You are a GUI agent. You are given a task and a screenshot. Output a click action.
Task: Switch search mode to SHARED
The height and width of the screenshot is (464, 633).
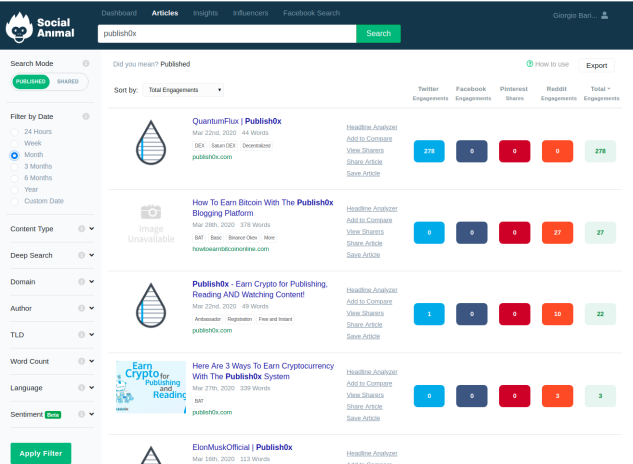68,82
